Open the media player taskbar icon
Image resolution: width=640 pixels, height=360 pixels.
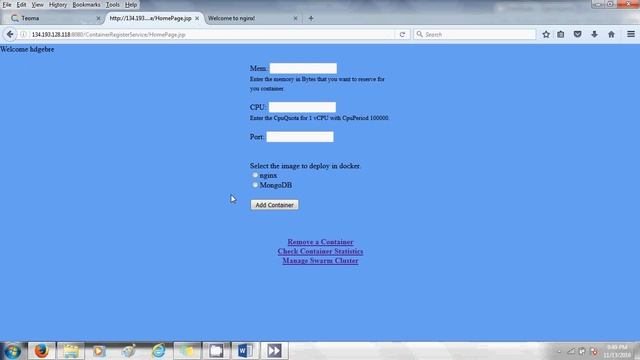pyautogui.click(x=99, y=351)
